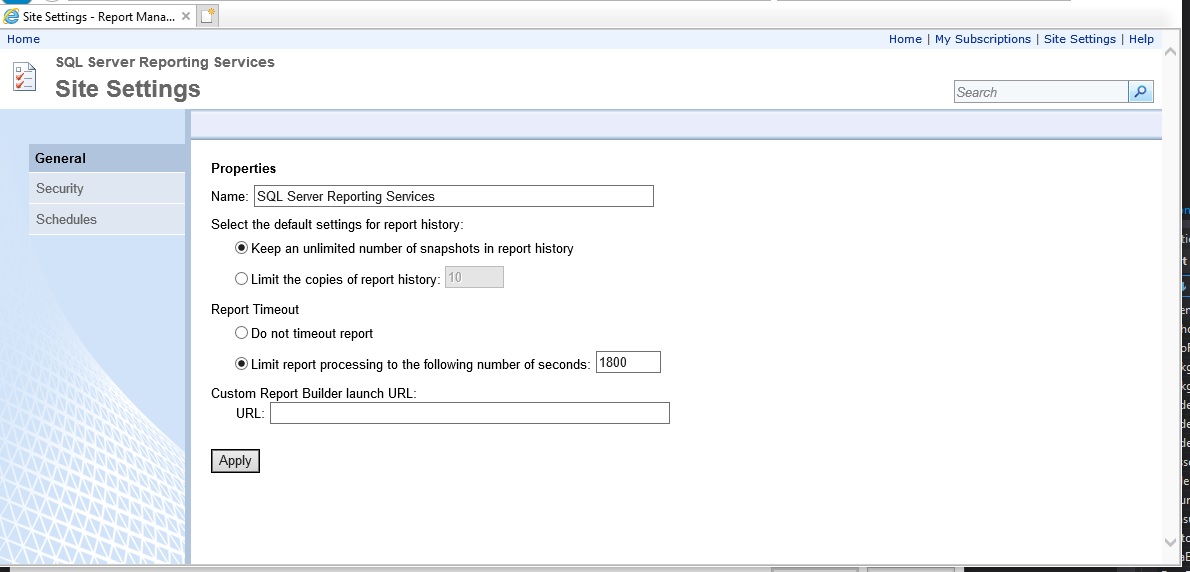1190x572 pixels.
Task: Open the Security settings tab
Action: click(107, 188)
